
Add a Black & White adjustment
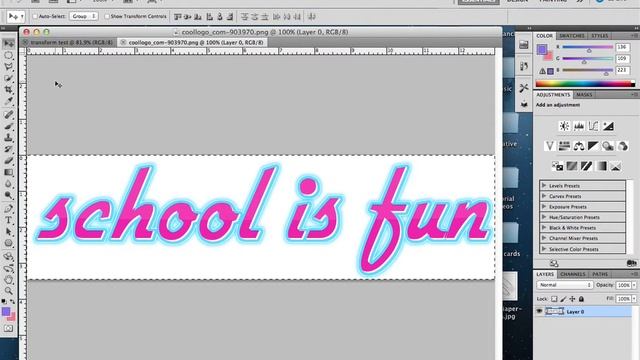593,146
